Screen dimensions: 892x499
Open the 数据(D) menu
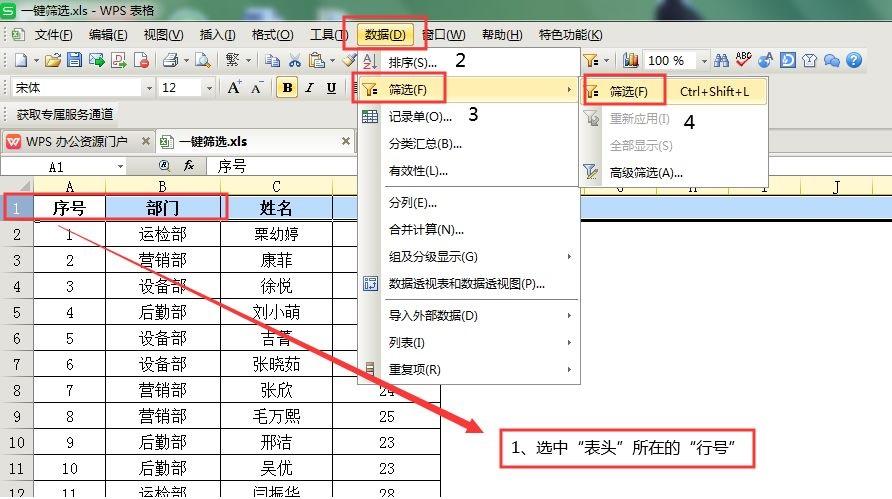pos(385,35)
